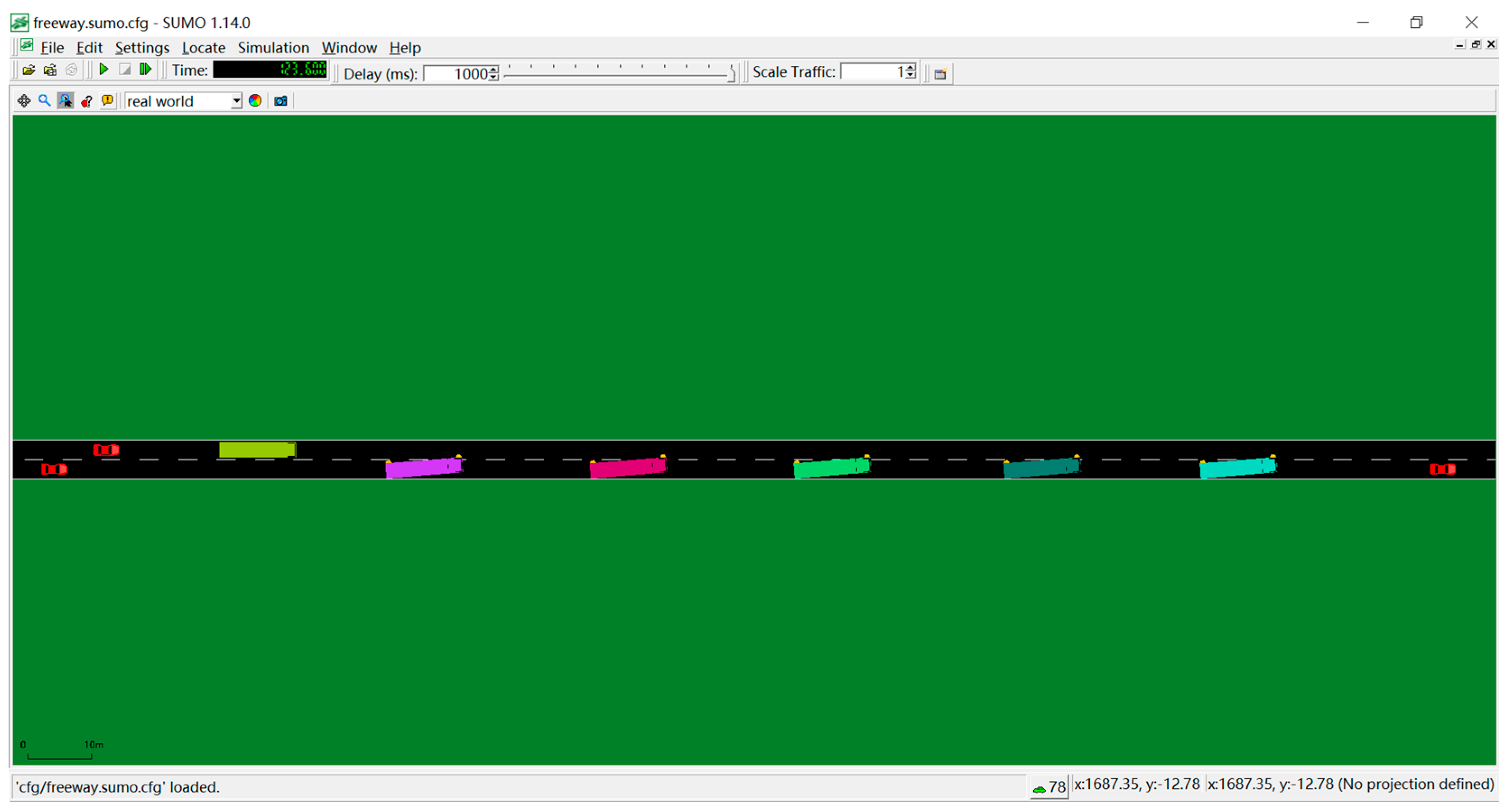Take a screenshot with the camera icon

pos(281,101)
